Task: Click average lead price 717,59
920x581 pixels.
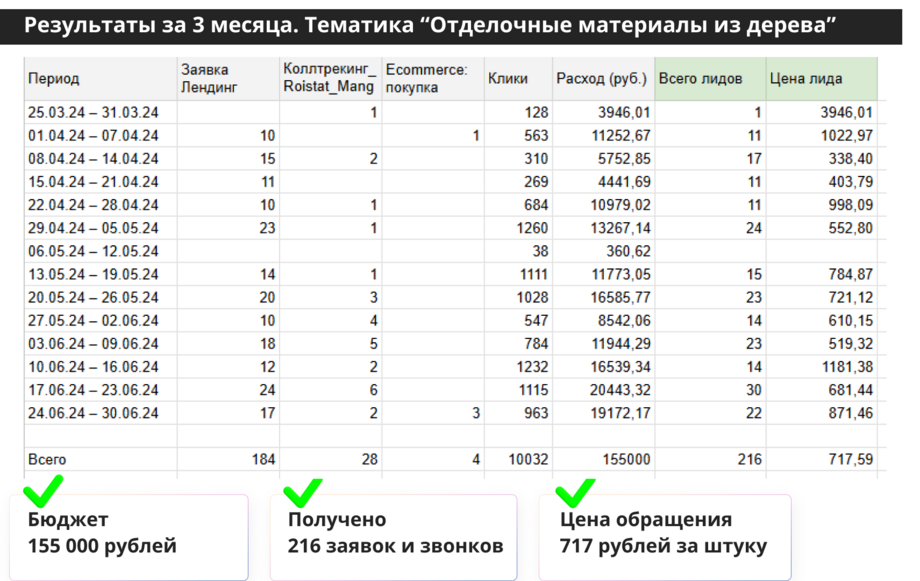Action: [x=851, y=460]
